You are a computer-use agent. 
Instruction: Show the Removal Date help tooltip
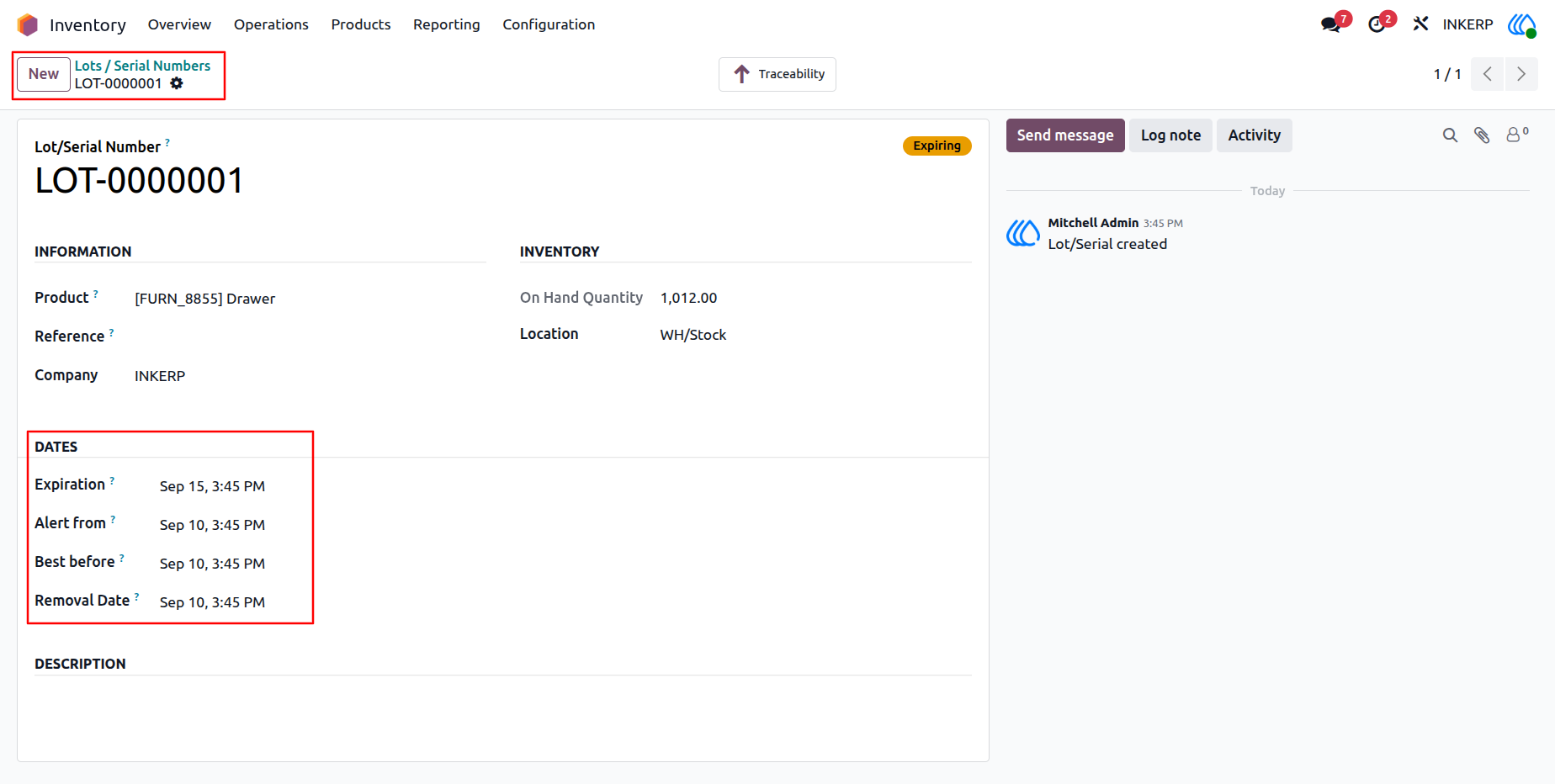point(137,596)
